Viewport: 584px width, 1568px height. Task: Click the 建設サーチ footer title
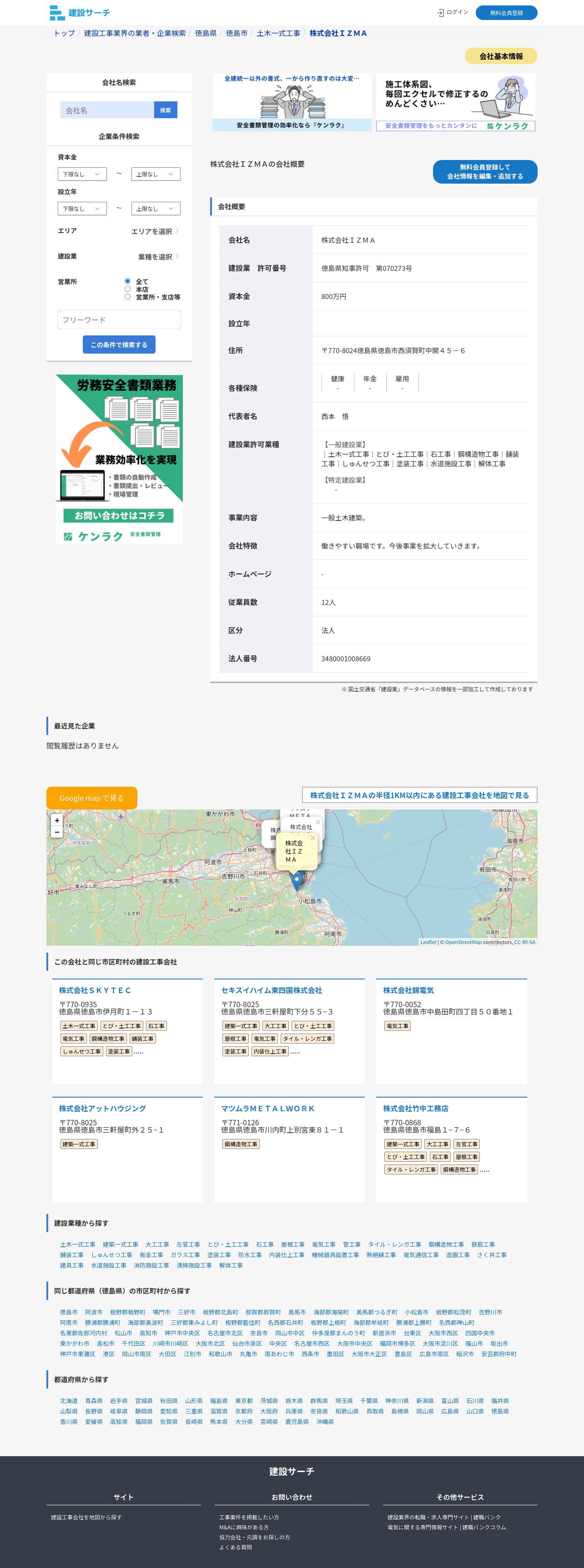tap(292, 1471)
